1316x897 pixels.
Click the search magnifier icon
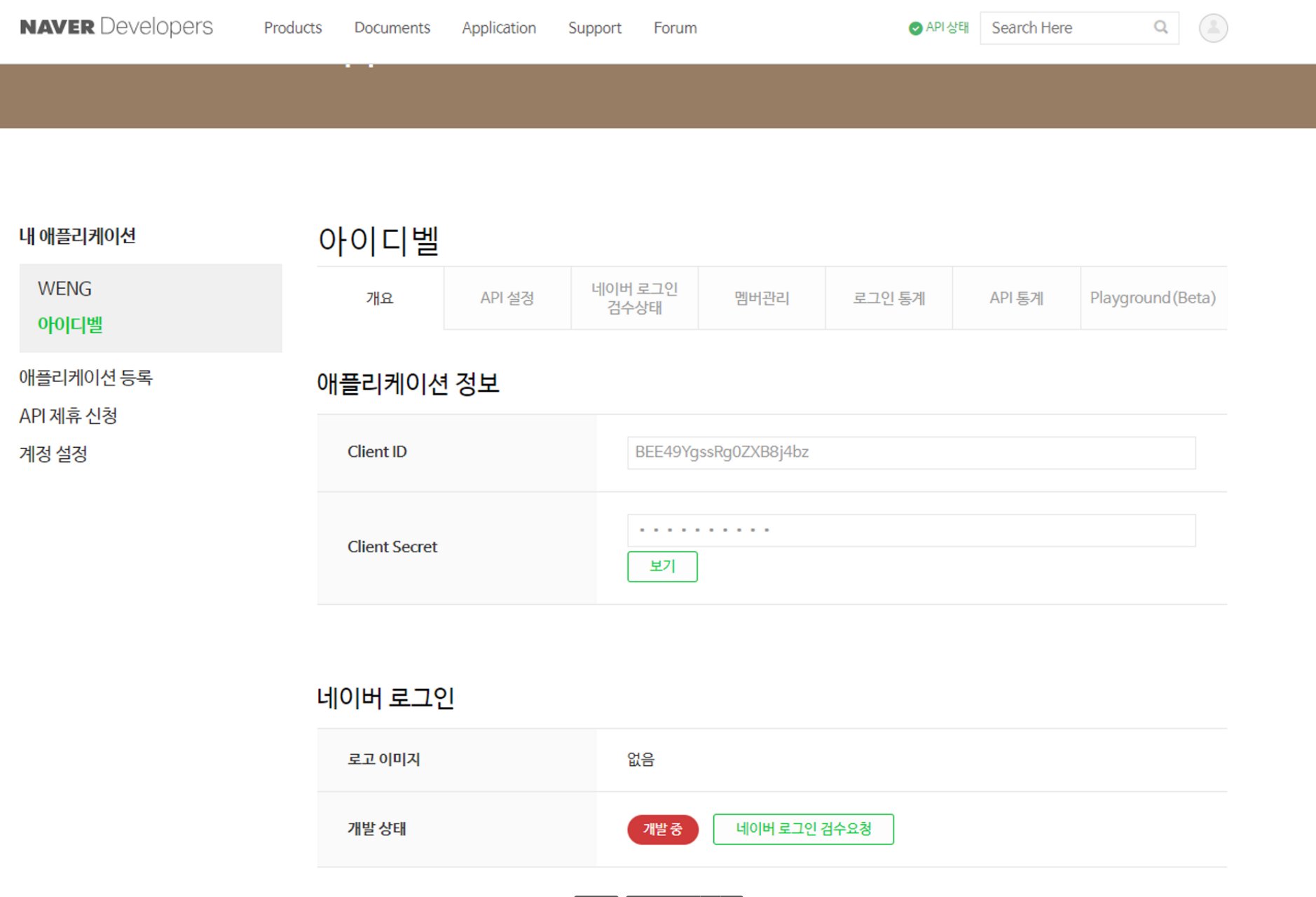(1160, 27)
